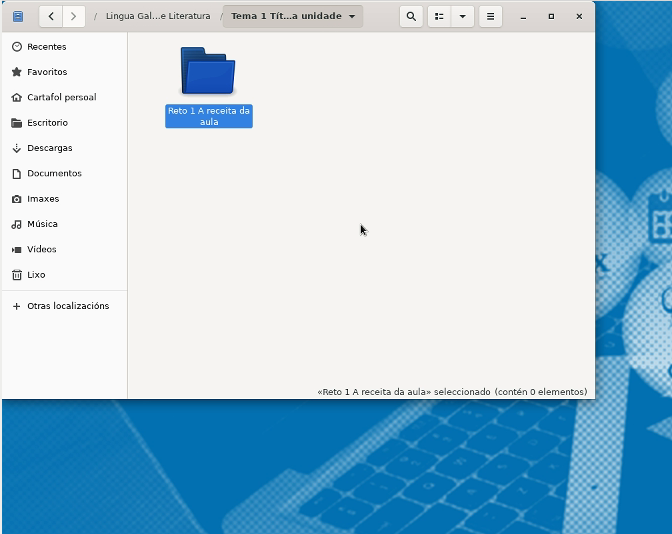Click Otras localizacións in sidebar
This screenshot has height=534, width=672.
click(x=67, y=306)
